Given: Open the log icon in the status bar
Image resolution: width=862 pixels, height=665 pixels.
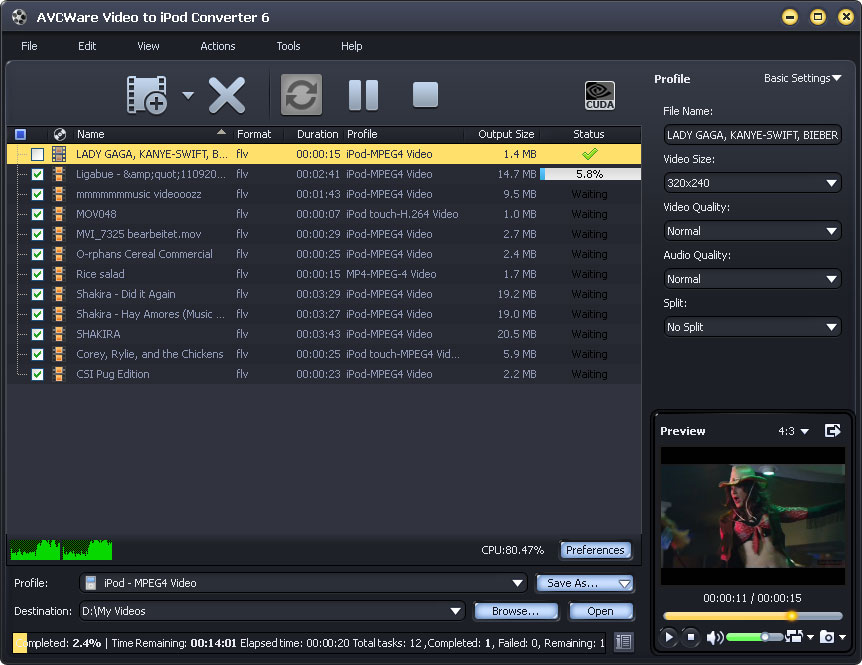Looking at the screenshot, I should coord(624,643).
